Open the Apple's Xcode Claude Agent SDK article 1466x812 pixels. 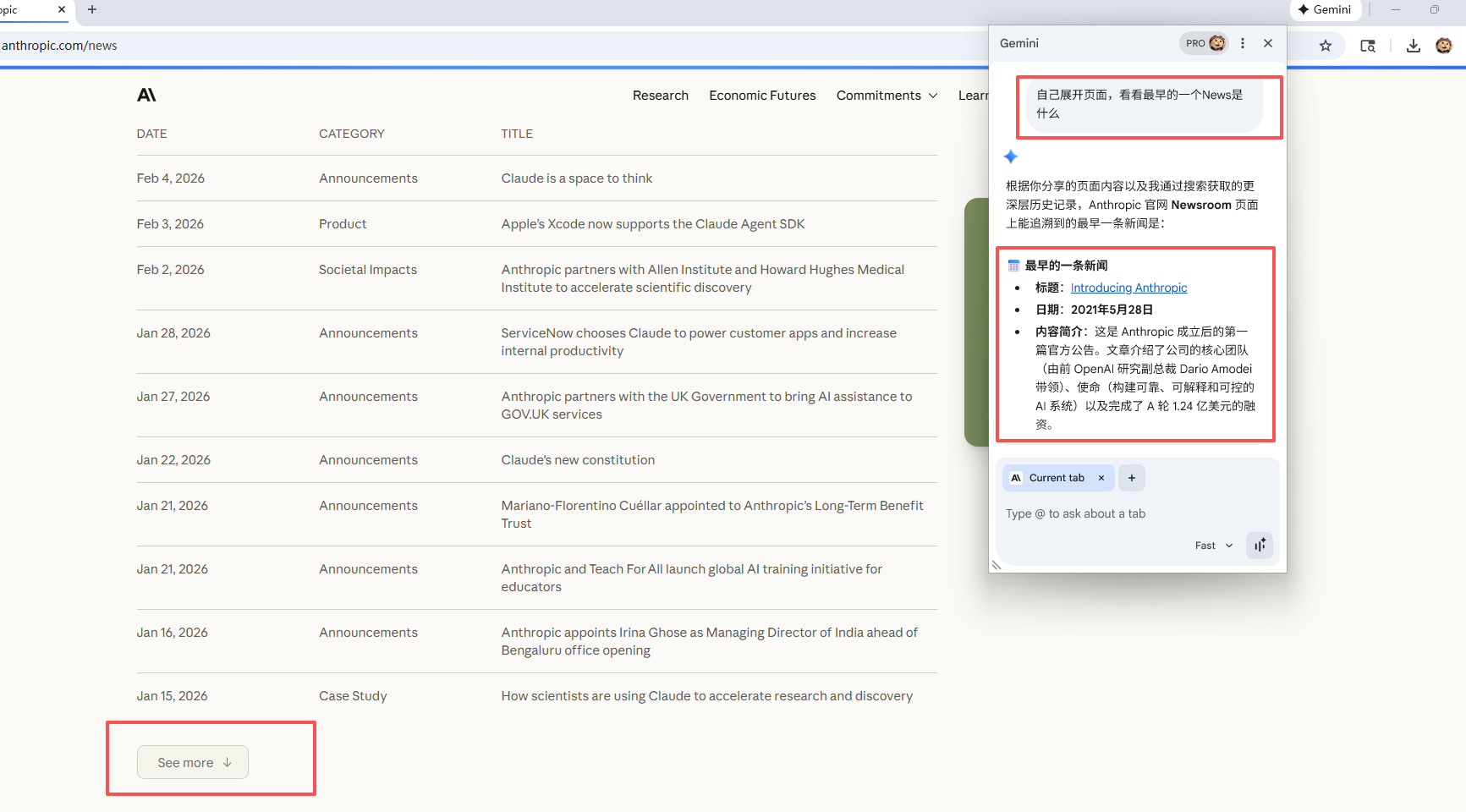[653, 224]
